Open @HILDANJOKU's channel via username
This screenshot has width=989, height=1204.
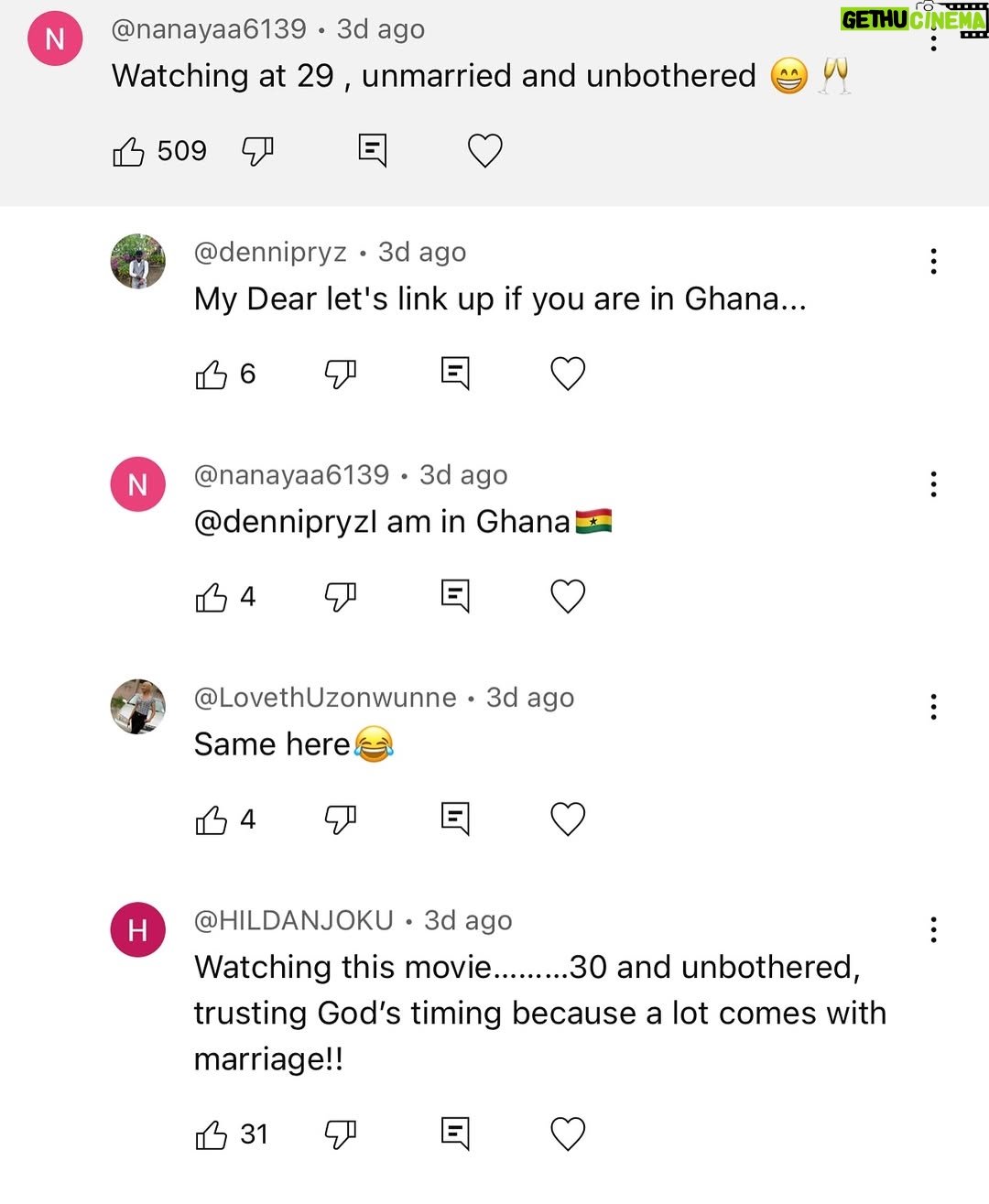coord(293,920)
